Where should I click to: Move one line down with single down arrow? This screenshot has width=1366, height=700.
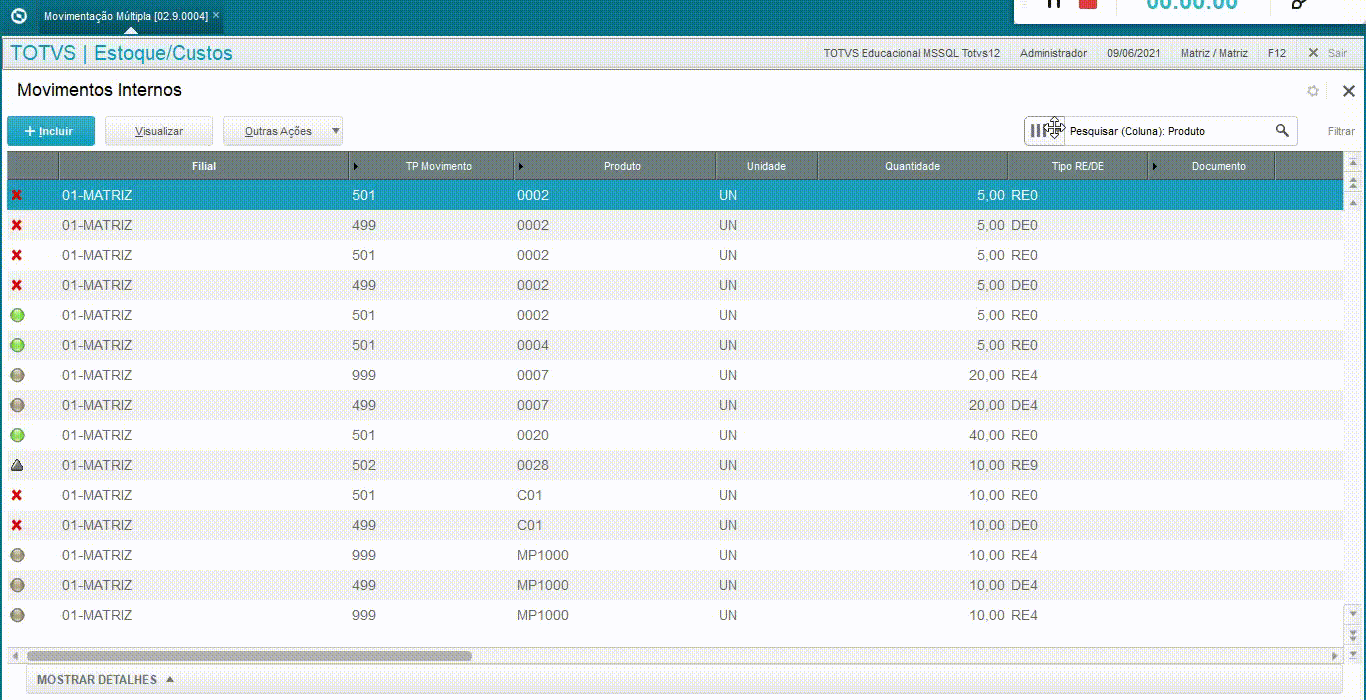[1354, 612]
